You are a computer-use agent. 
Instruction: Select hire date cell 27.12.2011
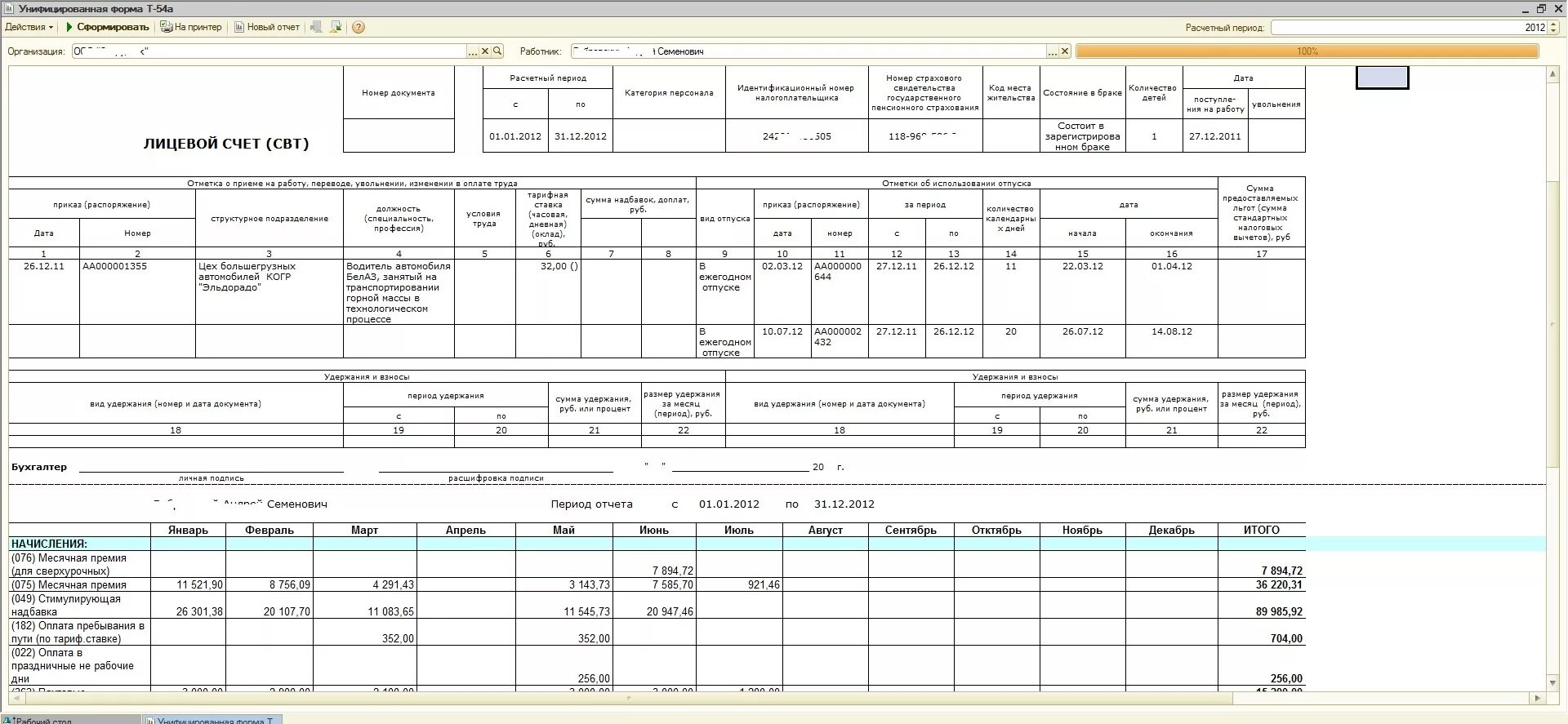click(1215, 136)
